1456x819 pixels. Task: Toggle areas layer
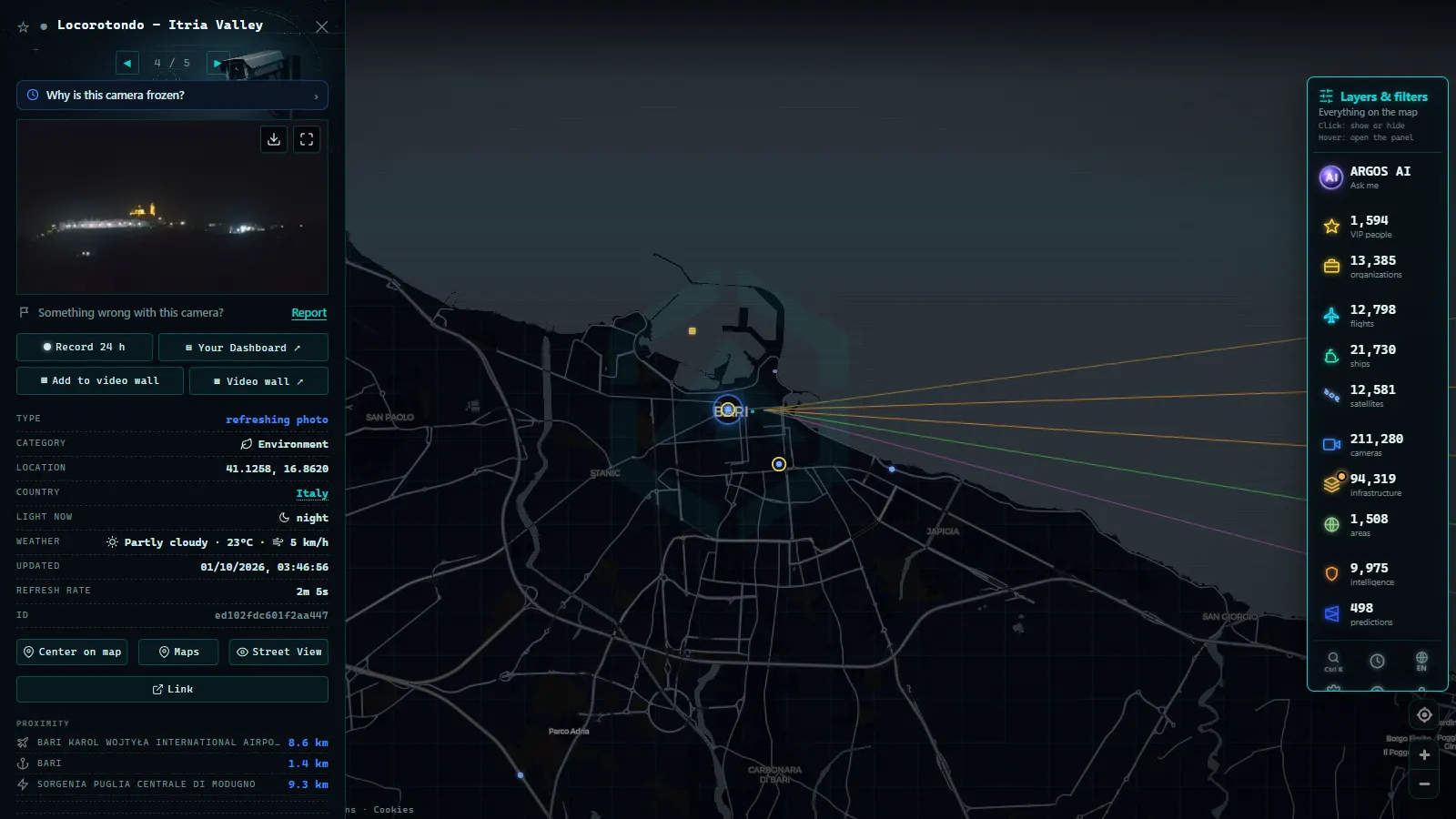tap(1377, 524)
